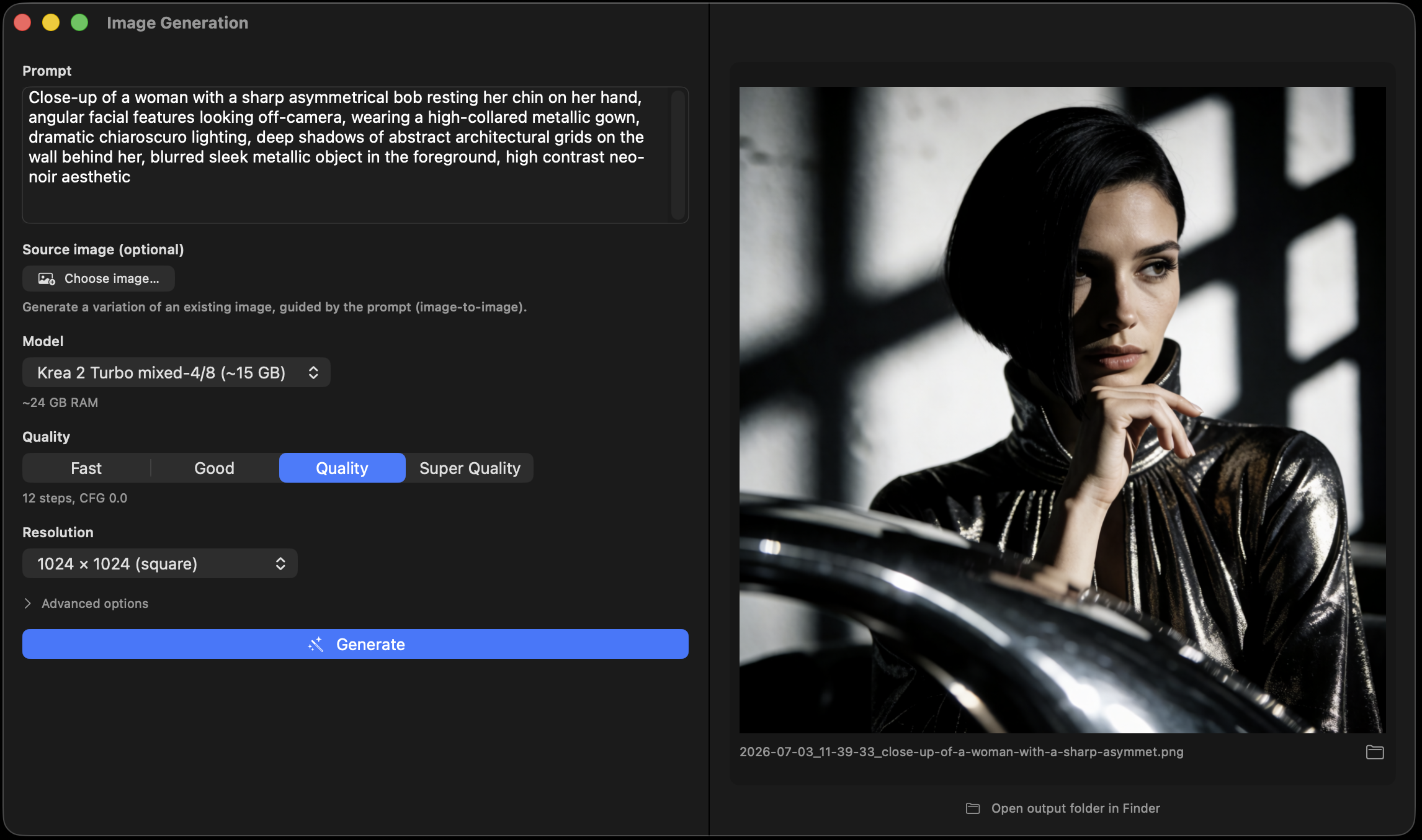Click the Resolution dropdown up-down arrows
This screenshot has height=840, width=1422.
pos(280,563)
